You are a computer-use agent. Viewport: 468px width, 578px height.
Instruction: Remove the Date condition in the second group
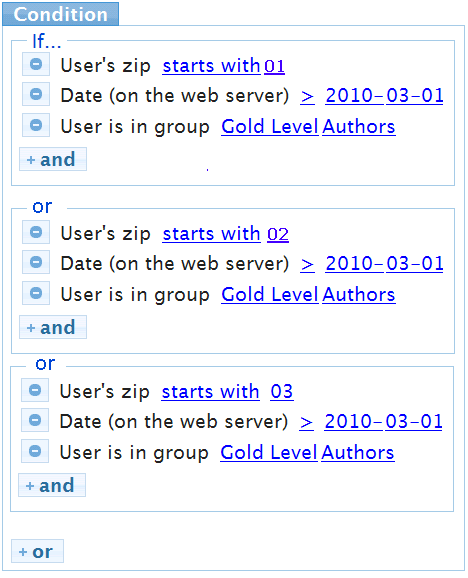[36, 262]
